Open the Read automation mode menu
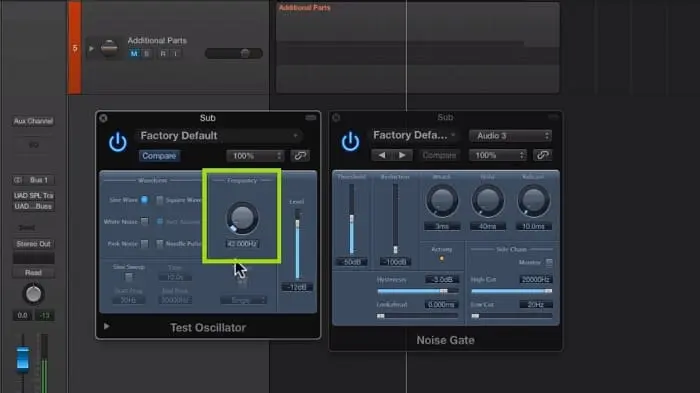This screenshot has width=700, height=393. click(x=33, y=272)
